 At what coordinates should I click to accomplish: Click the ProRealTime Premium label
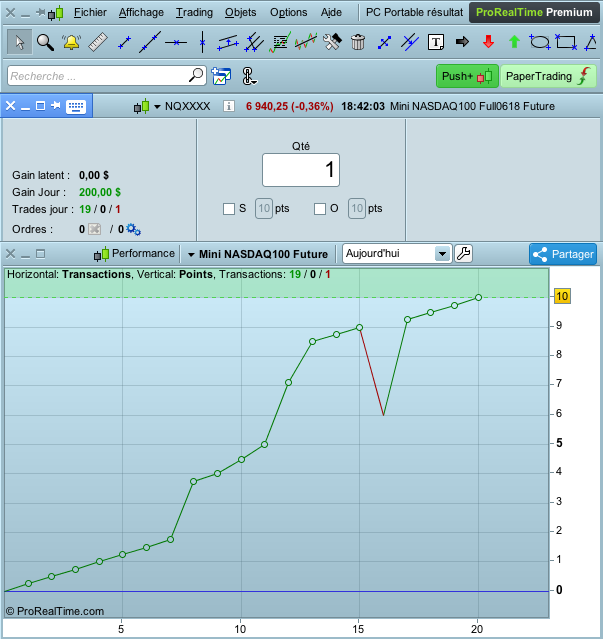point(534,13)
